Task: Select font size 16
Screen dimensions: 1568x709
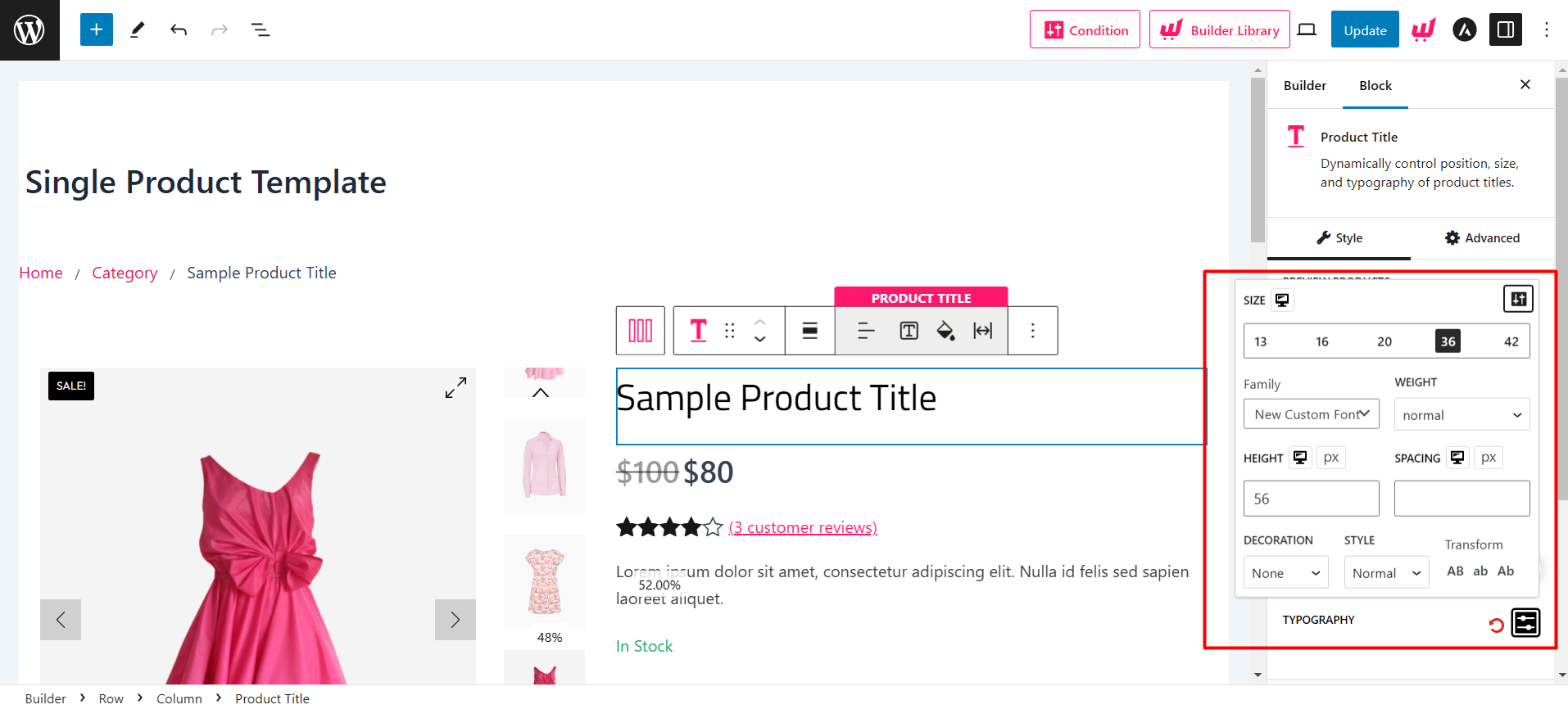Action: pyautogui.click(x=1322, y=341)
